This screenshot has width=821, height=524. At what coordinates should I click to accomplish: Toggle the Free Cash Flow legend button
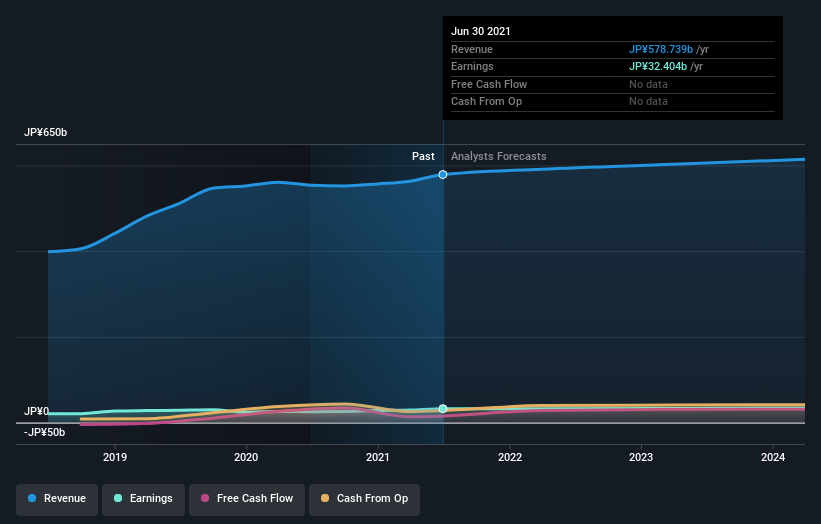click(247, 499)
